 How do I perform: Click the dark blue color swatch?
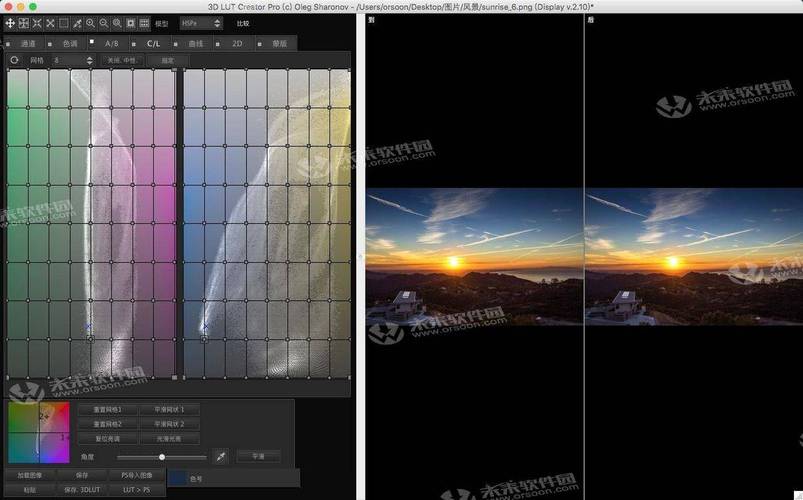[x=177, y=478]
